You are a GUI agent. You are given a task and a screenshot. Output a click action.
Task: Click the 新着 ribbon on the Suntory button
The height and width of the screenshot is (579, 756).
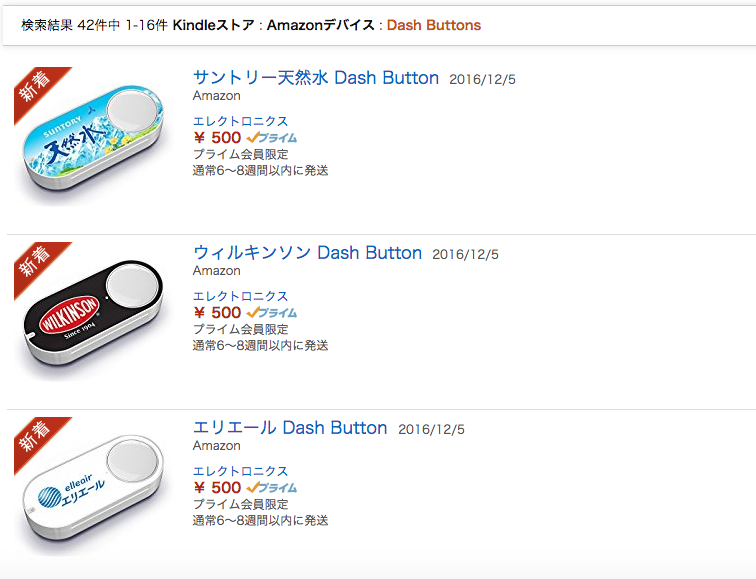point(37,89)
